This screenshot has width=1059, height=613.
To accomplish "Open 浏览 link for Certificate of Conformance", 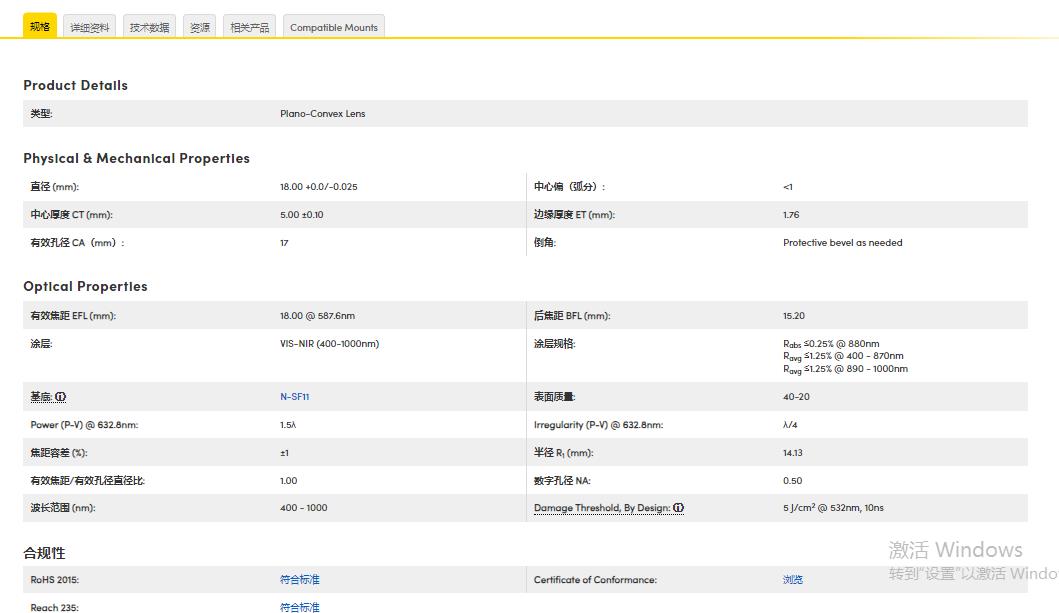I will point(793,580).
